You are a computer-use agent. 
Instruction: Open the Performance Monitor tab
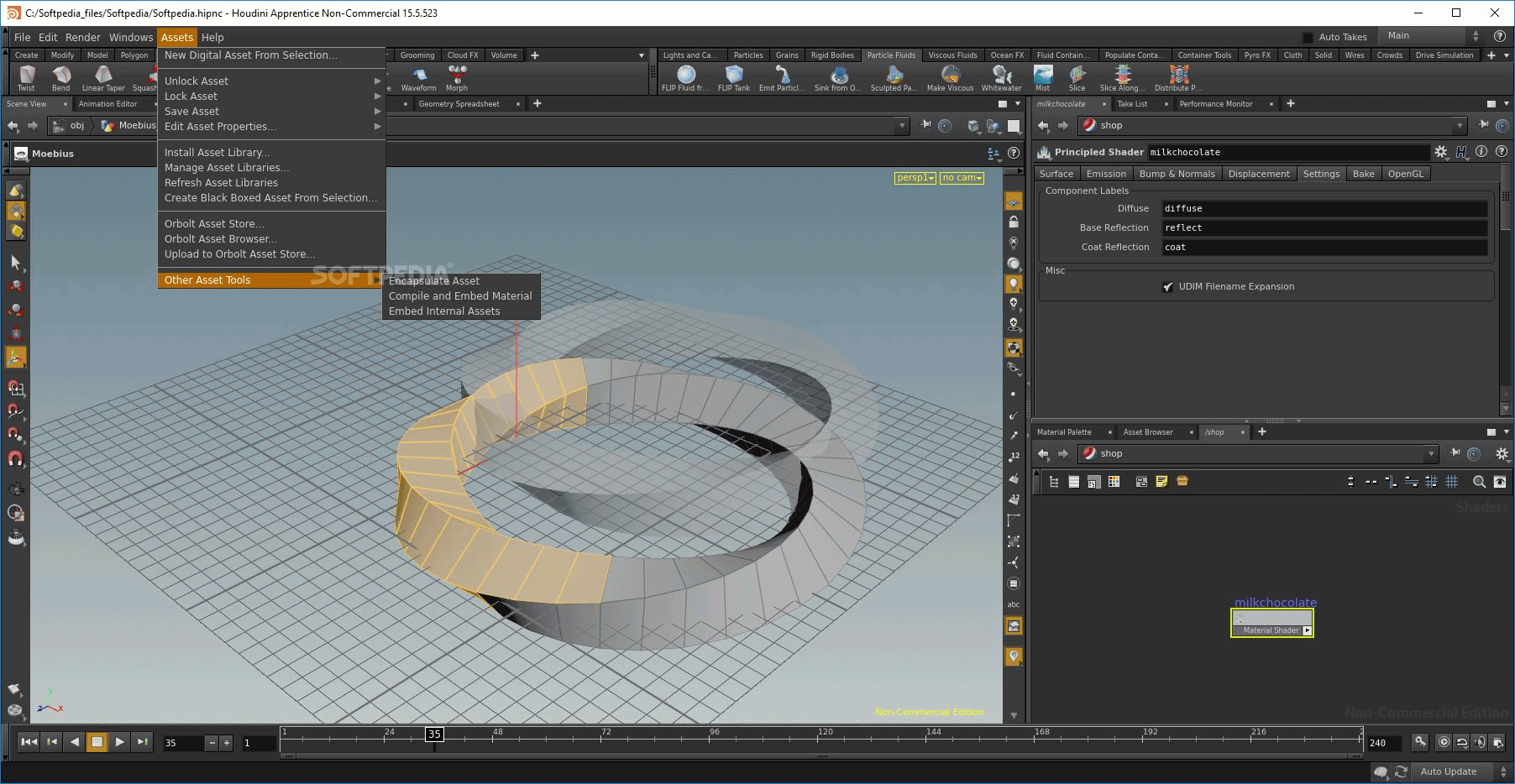point(1215,104)
